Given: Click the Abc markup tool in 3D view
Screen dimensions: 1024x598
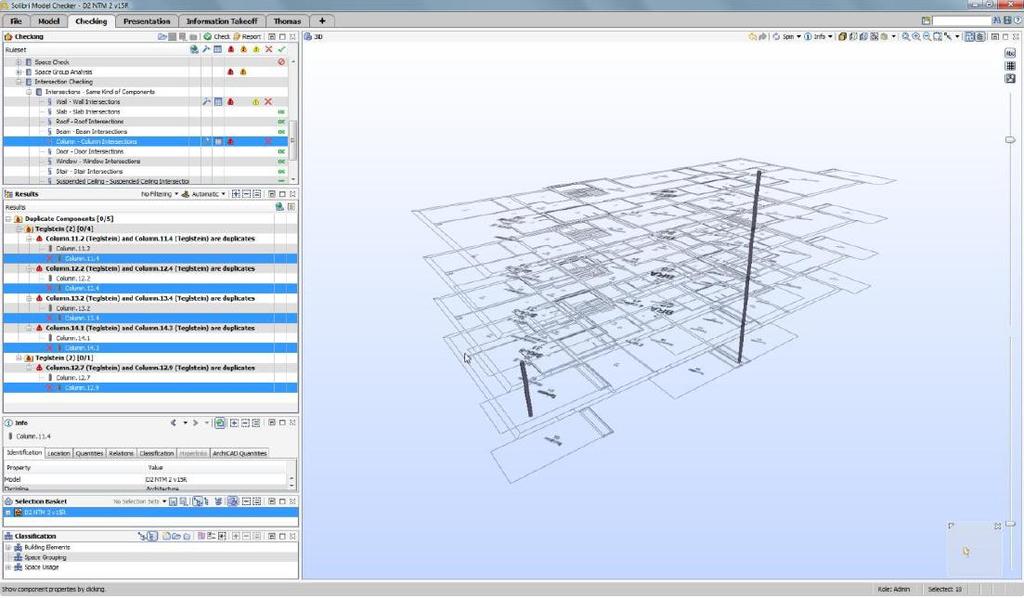Looking at the screenshot, I should [x=1010, y=54].
